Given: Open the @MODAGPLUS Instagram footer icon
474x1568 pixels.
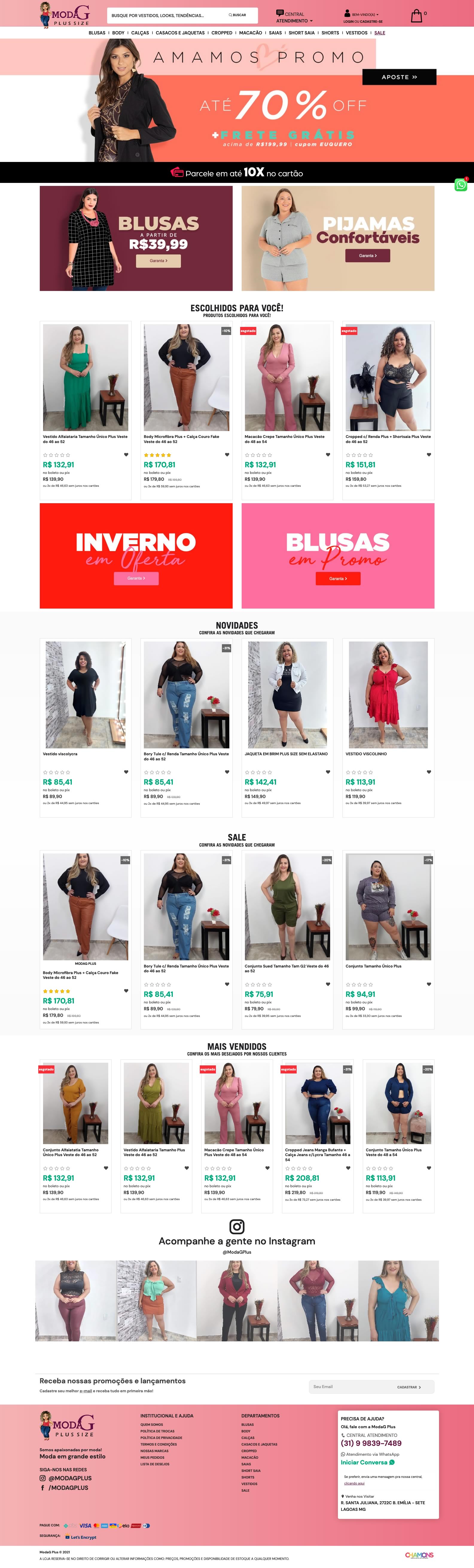Looking at the screenshot, I should click(x=42, y=1478).
